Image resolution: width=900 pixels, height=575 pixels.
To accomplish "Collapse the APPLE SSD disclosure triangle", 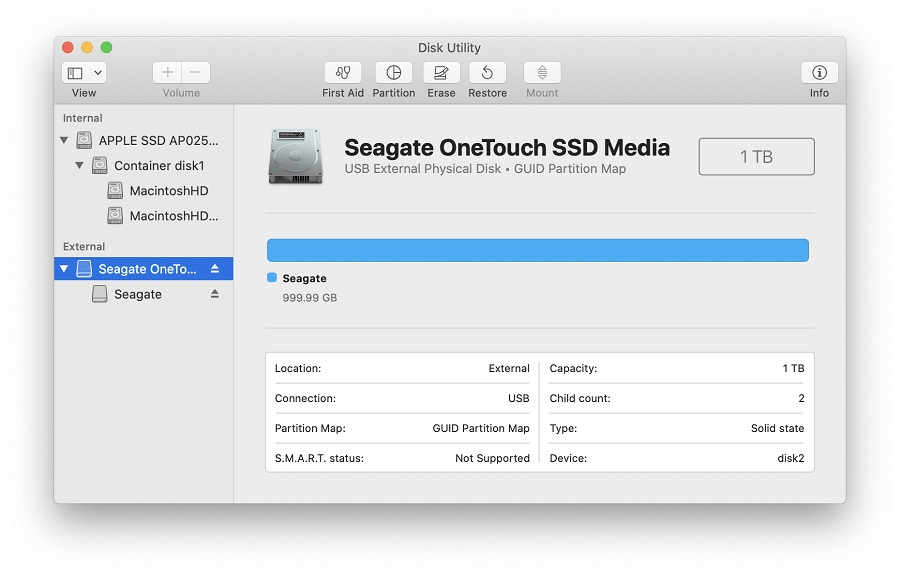I will pos(65,141).
